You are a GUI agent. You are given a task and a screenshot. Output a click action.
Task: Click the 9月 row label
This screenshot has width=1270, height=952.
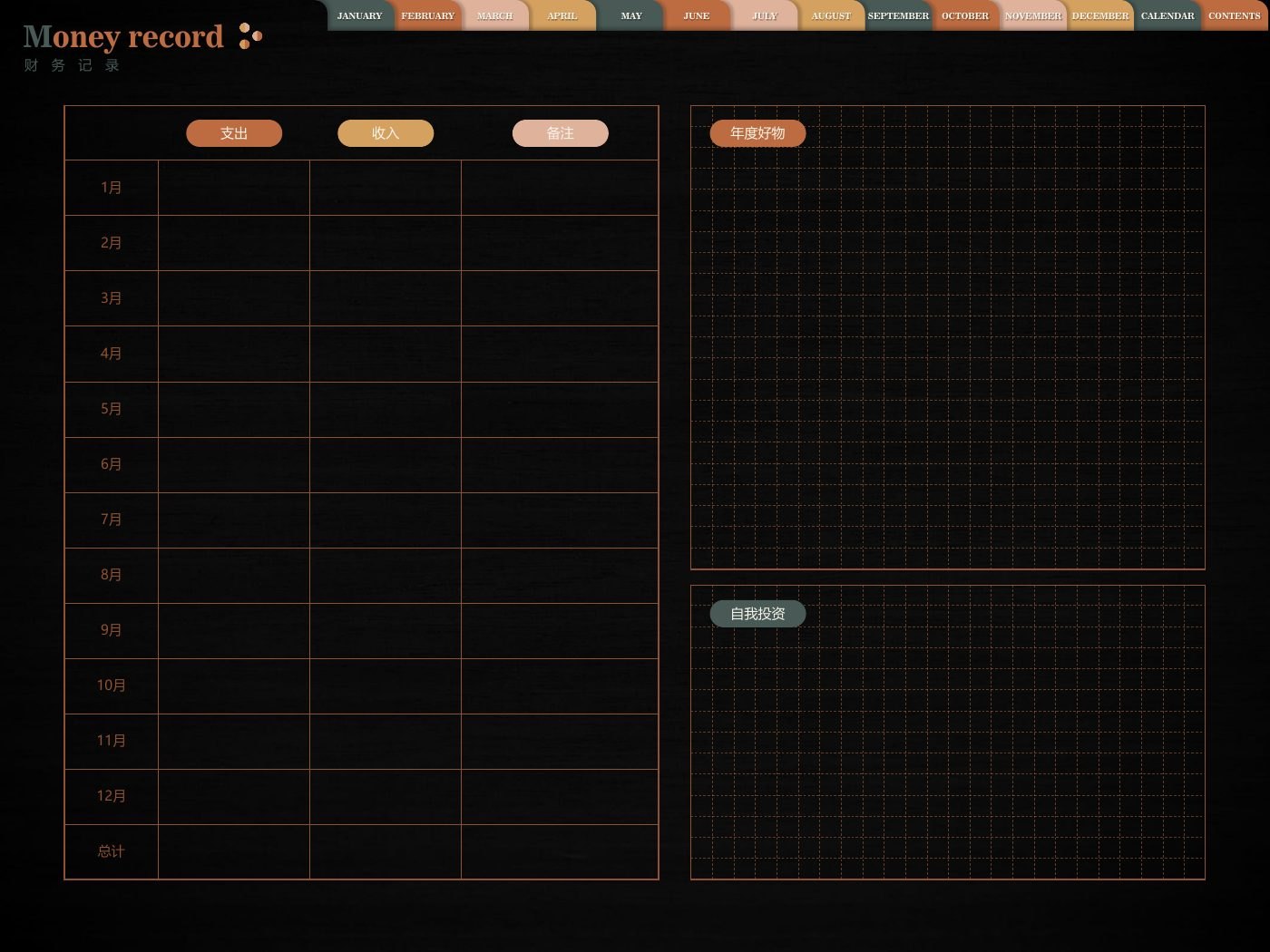point(112,630)
